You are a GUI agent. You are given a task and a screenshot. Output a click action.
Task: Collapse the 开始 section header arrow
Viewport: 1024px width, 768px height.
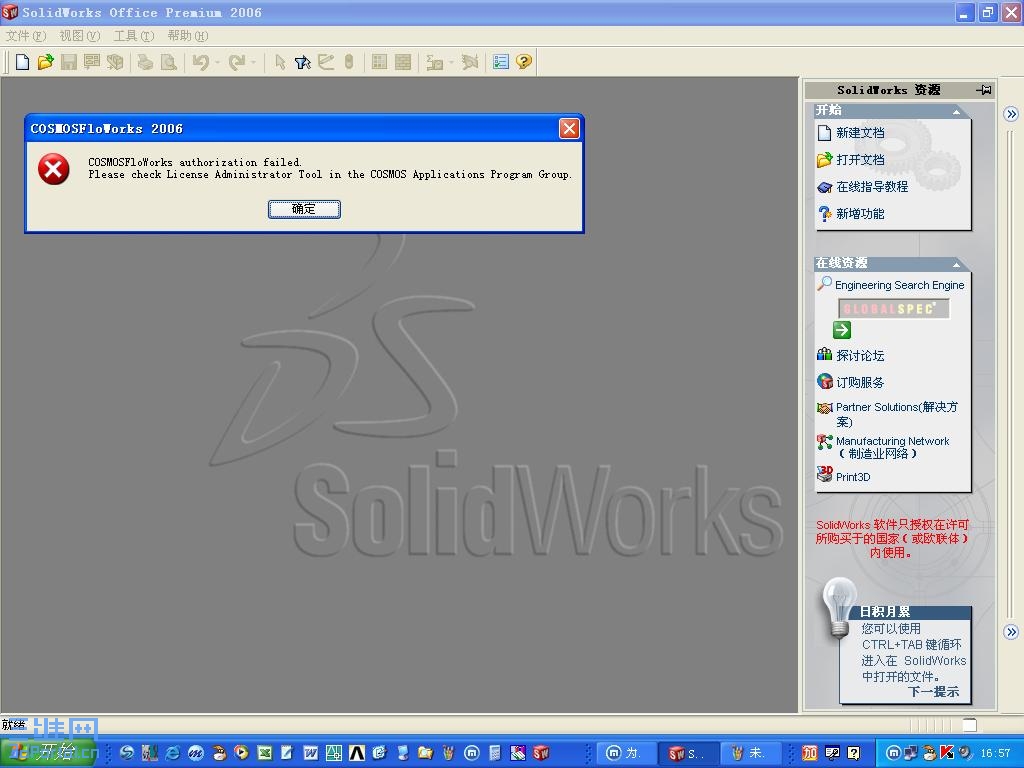pyautogui.click(x=956, y=112)
